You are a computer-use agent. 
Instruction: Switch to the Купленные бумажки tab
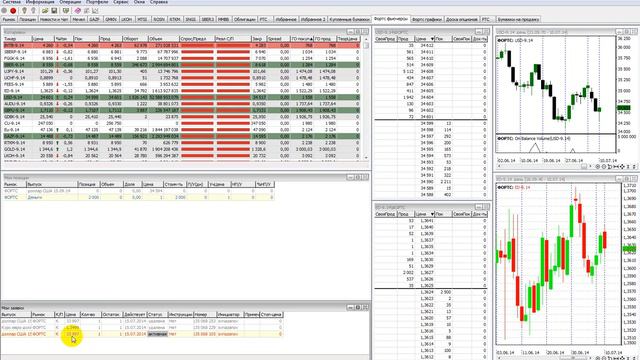click(349, 19)
